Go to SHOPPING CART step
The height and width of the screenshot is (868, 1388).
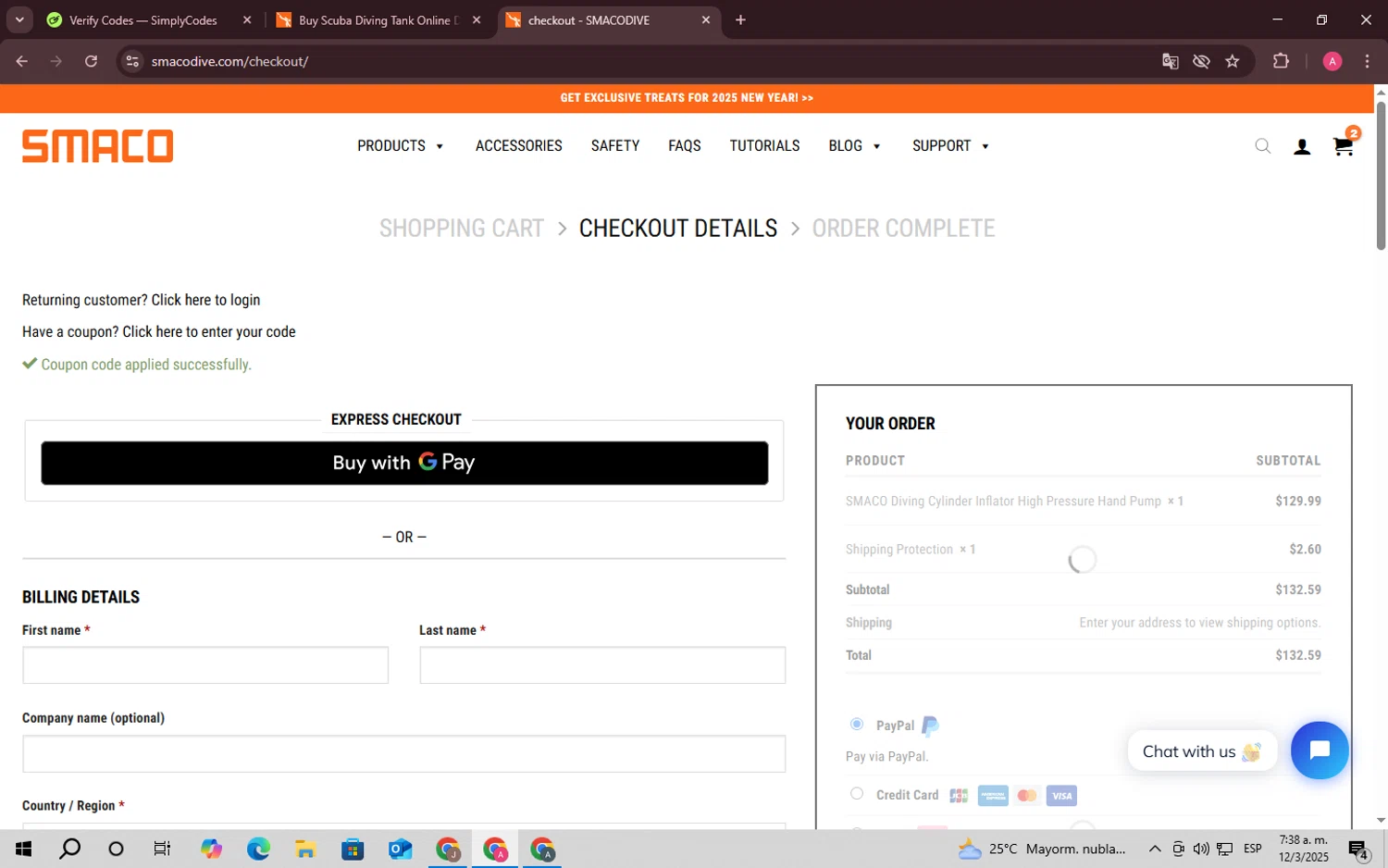[462, 229]
